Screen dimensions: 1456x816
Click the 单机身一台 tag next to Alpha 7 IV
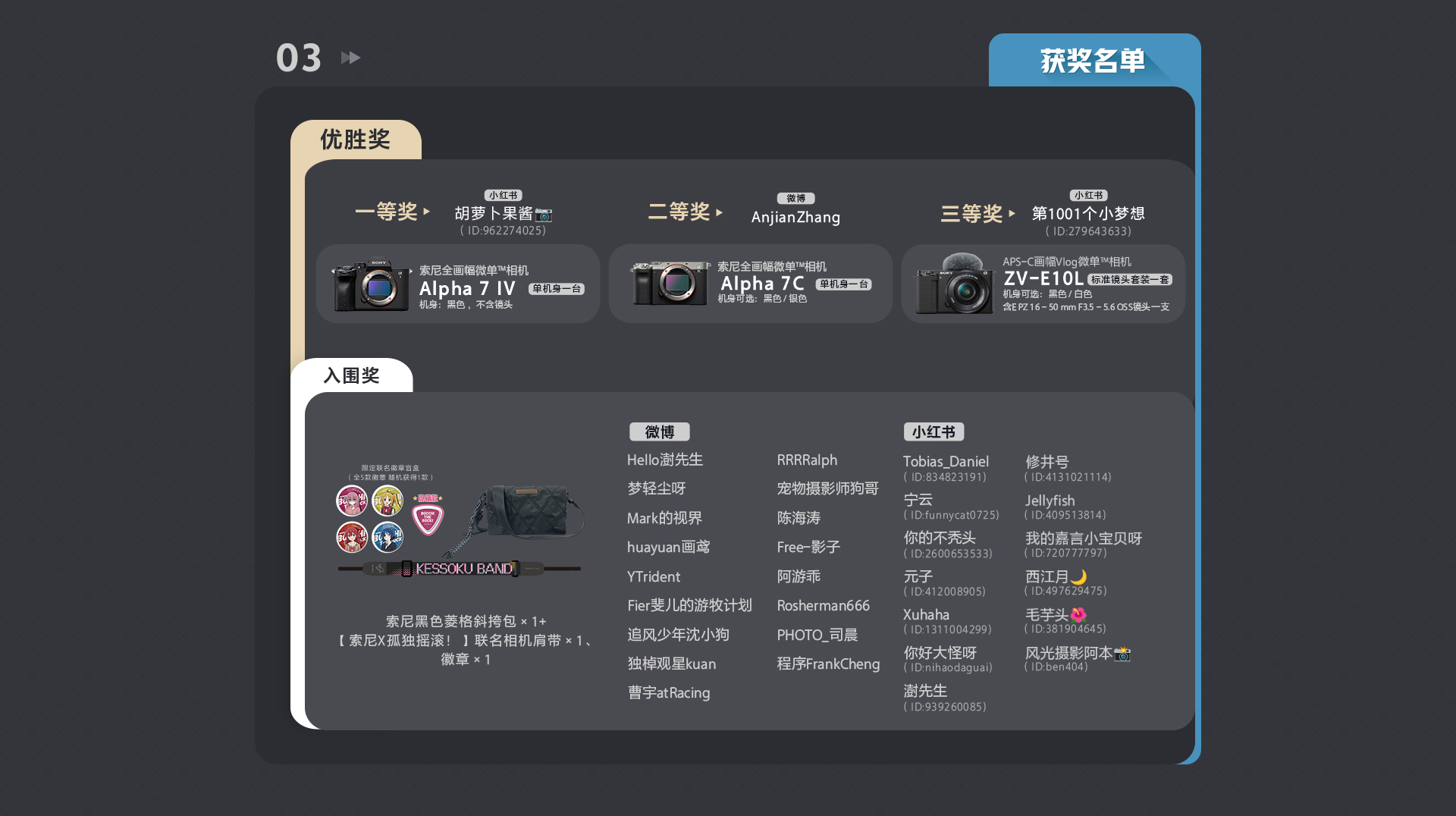557,289
